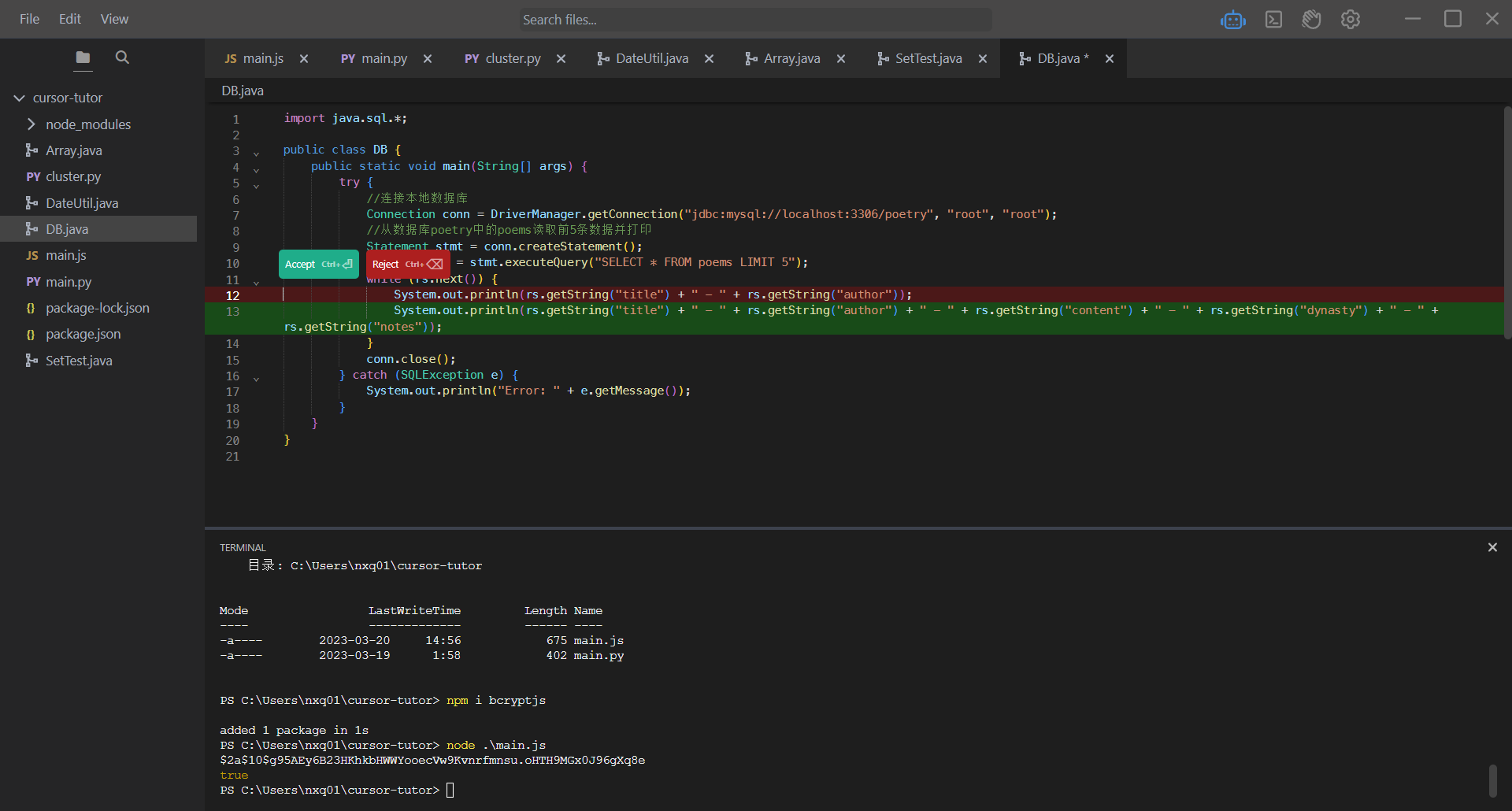The height and width of the screenshot is (811, 1512).
Task: Select DB.java in the file tree
Action: (98, 229)
